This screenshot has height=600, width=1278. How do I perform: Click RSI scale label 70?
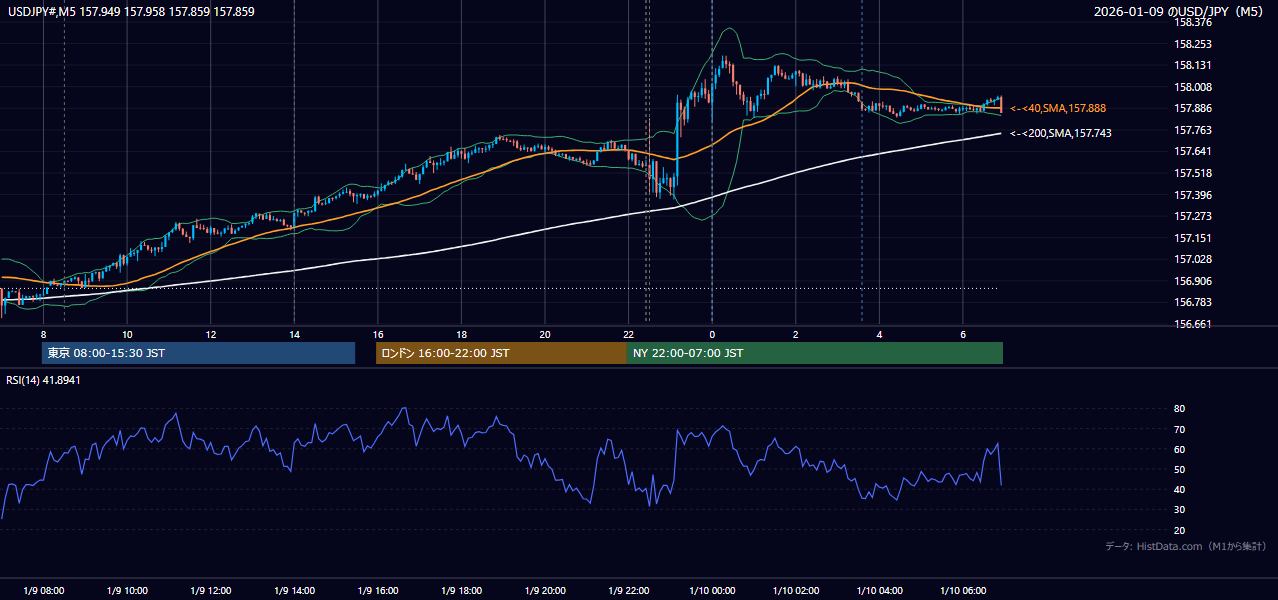click(x=1179, y=429)
